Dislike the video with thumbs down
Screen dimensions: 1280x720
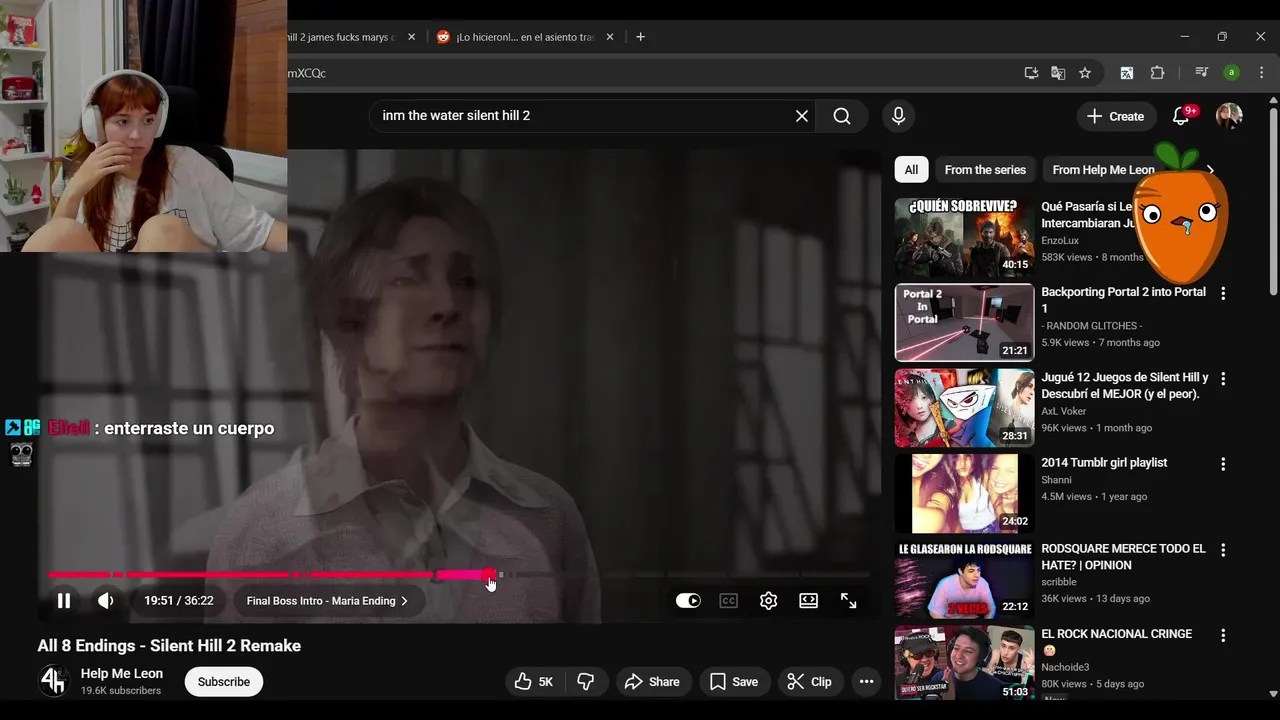pos(586,682)
